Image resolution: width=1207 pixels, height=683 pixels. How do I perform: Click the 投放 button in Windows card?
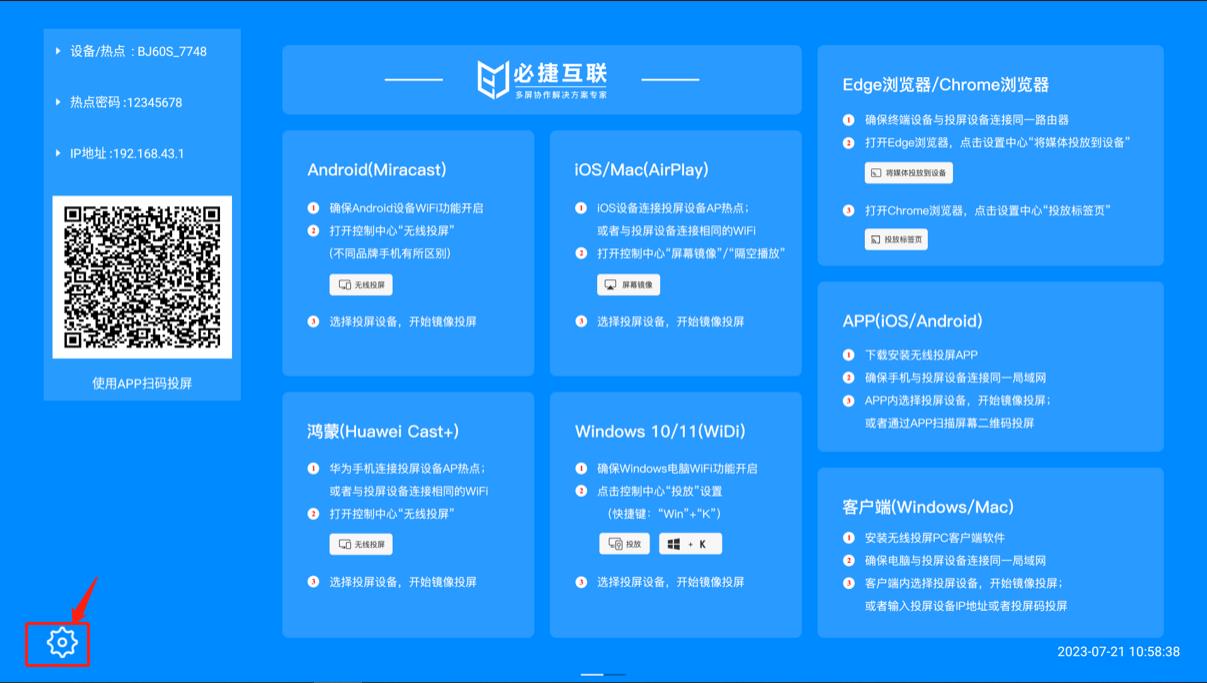pos(625,544)
